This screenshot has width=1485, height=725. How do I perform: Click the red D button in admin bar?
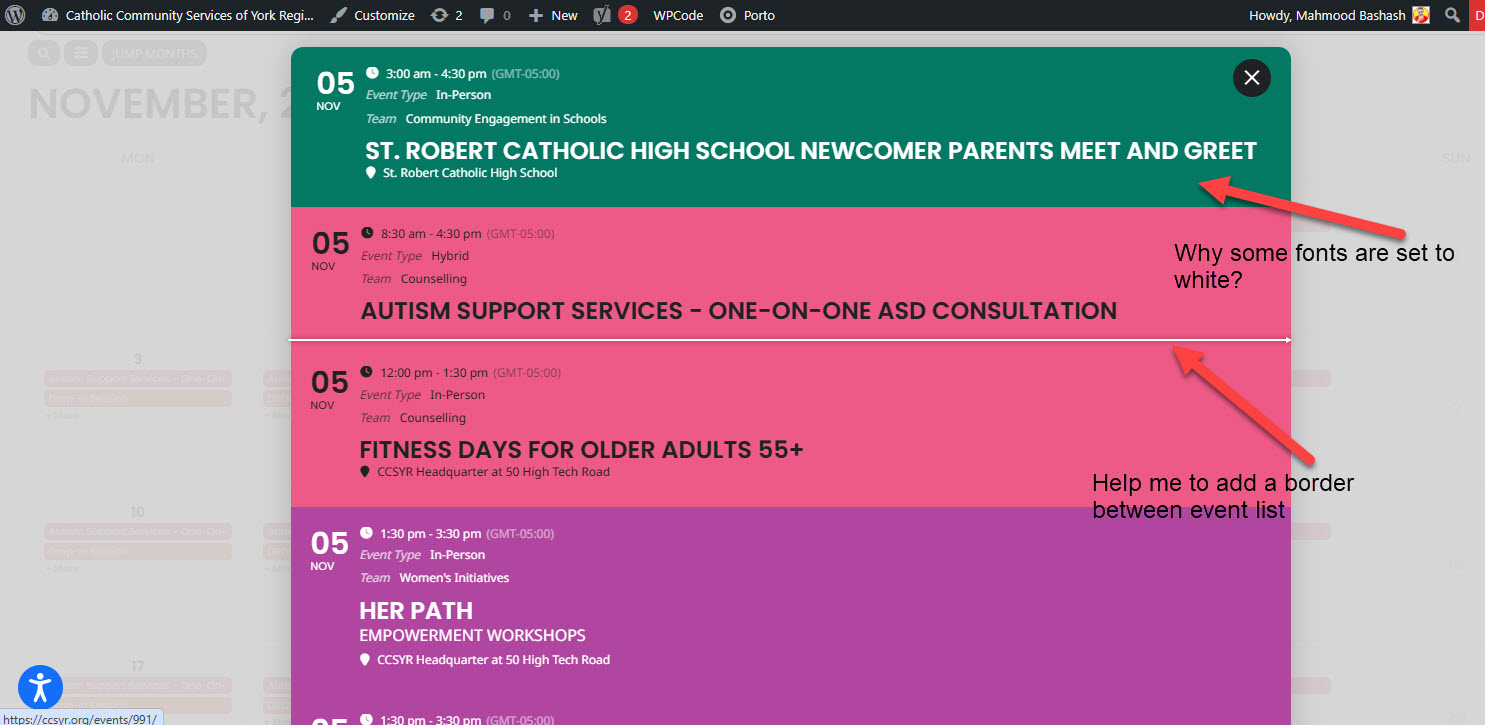point(1476,15)
